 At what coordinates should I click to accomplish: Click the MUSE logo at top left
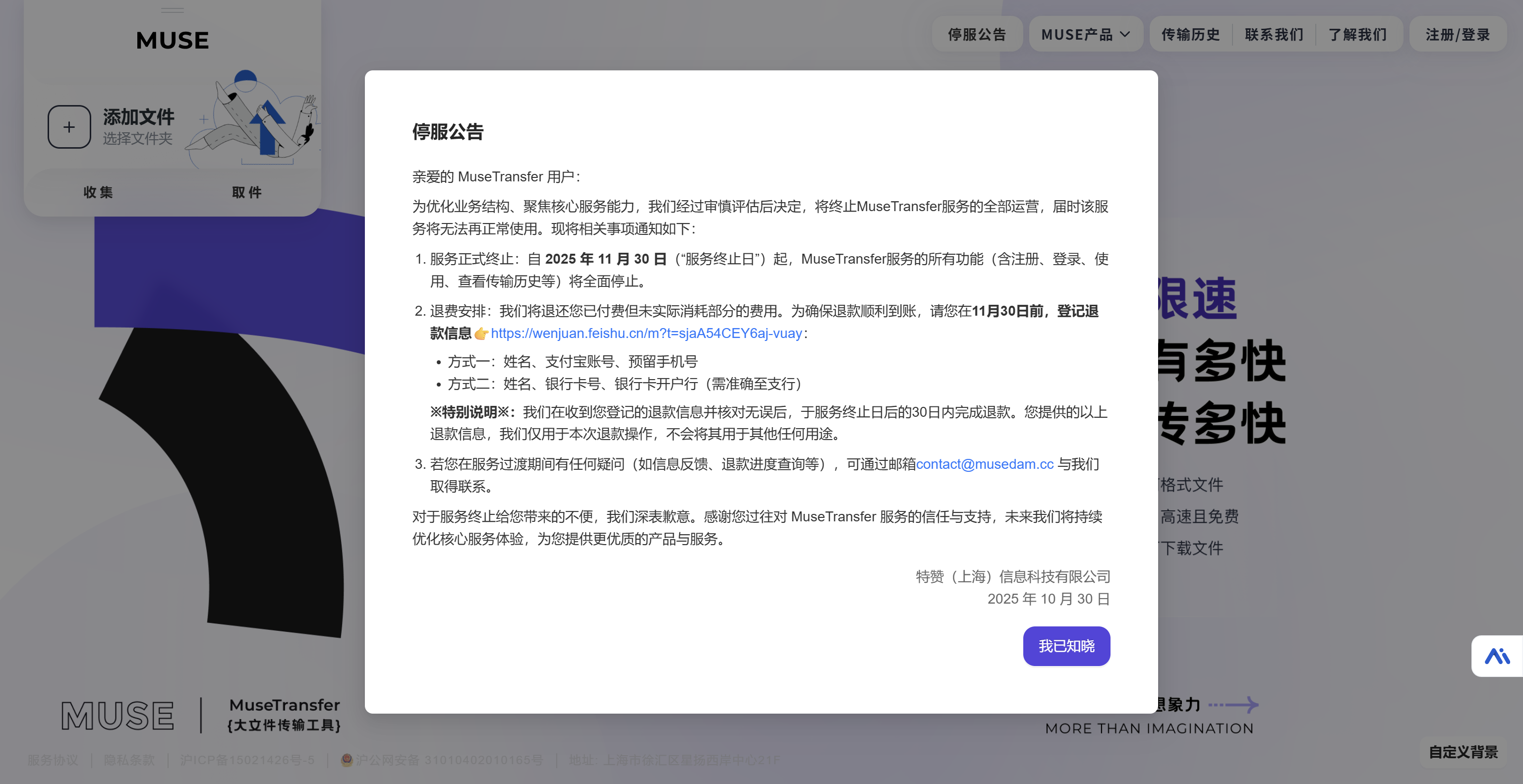point(172,41)
